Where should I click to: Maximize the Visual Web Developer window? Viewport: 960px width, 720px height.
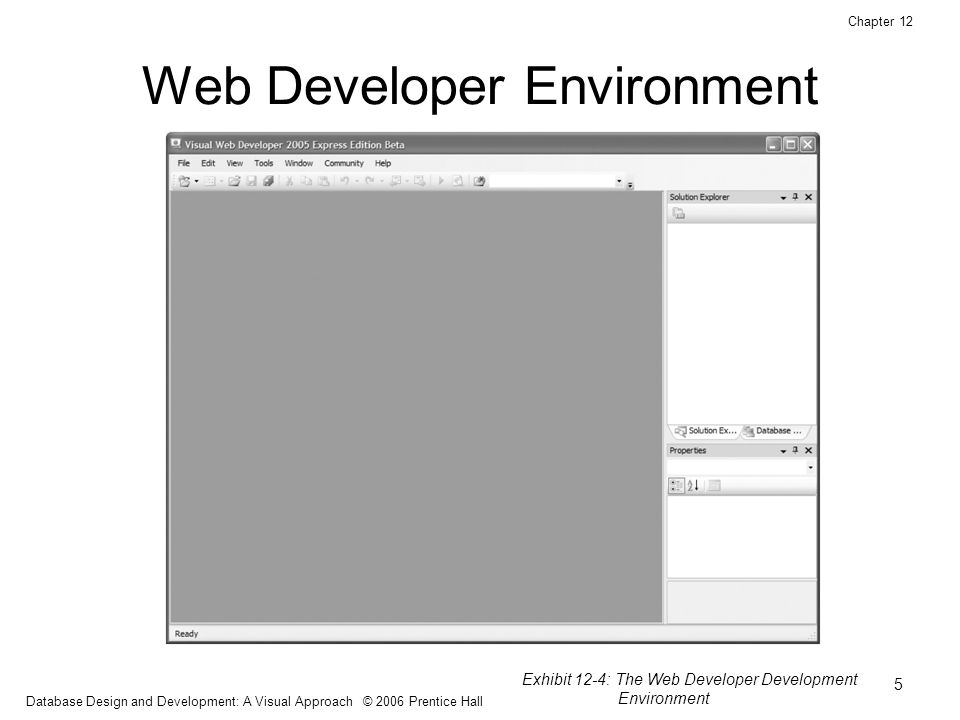[790, 144]
